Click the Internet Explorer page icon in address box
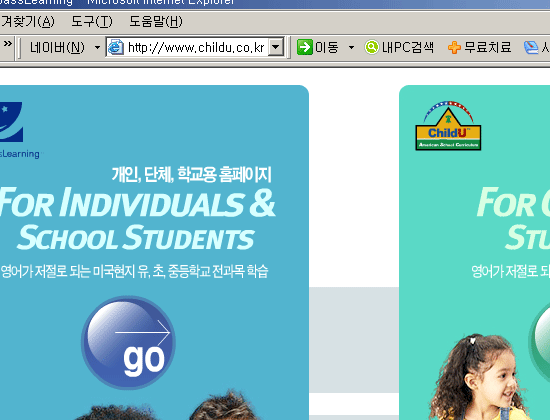This screenshot has height=420, width=550. (115, 47)
